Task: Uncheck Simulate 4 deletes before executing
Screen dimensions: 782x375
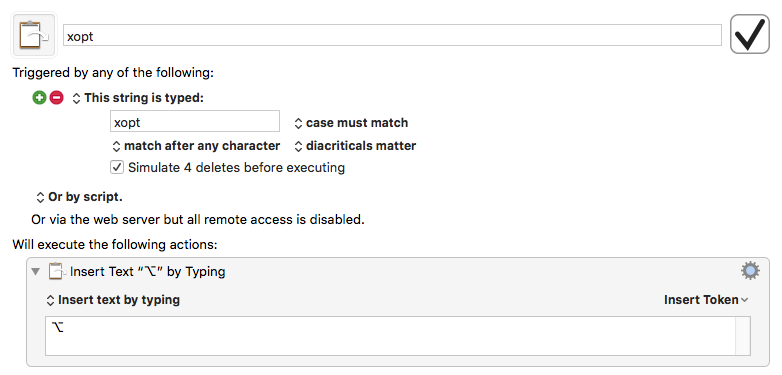Action: [x=117, y=167]
